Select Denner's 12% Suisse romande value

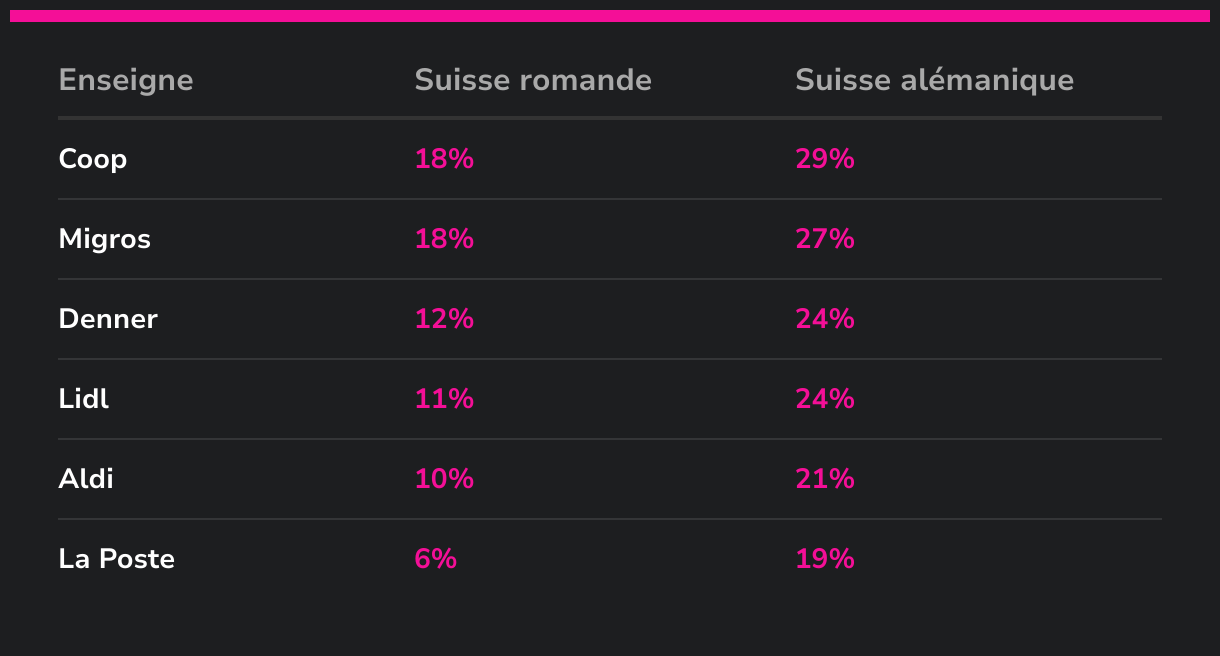click(444, 319)
